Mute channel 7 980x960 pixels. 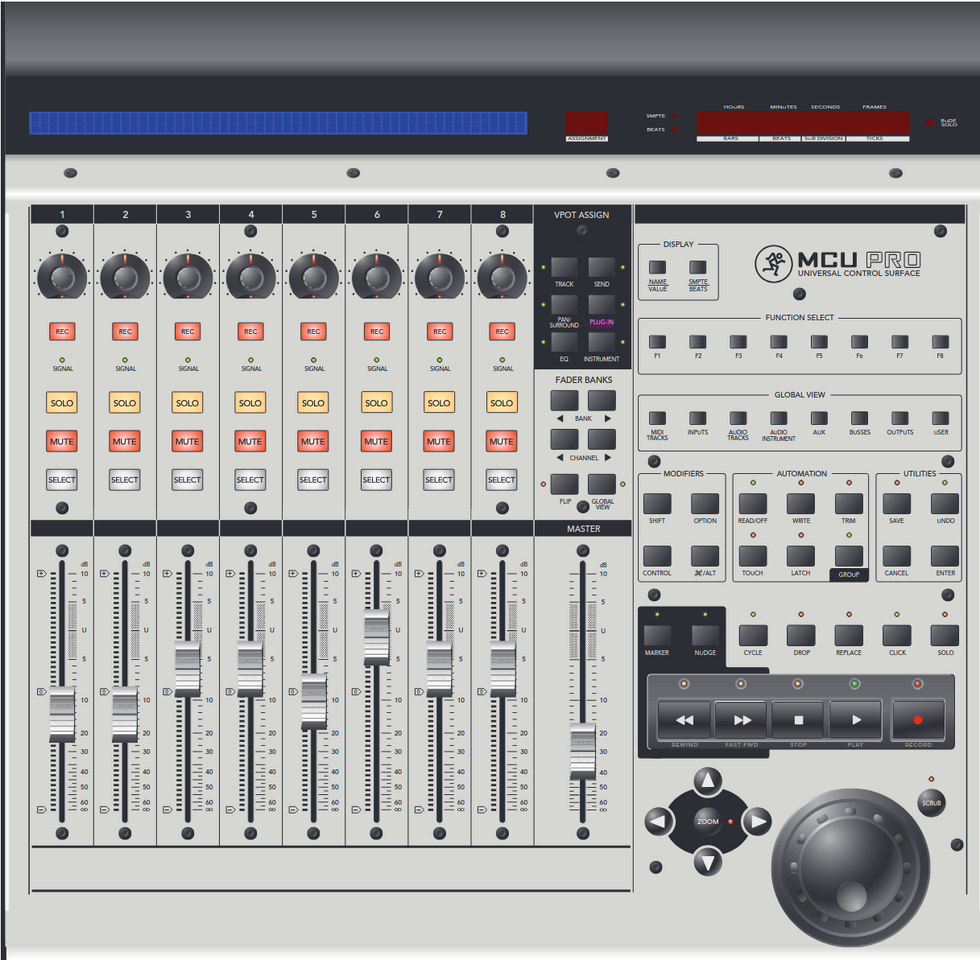pyautogui.click(x=439, y=441)
